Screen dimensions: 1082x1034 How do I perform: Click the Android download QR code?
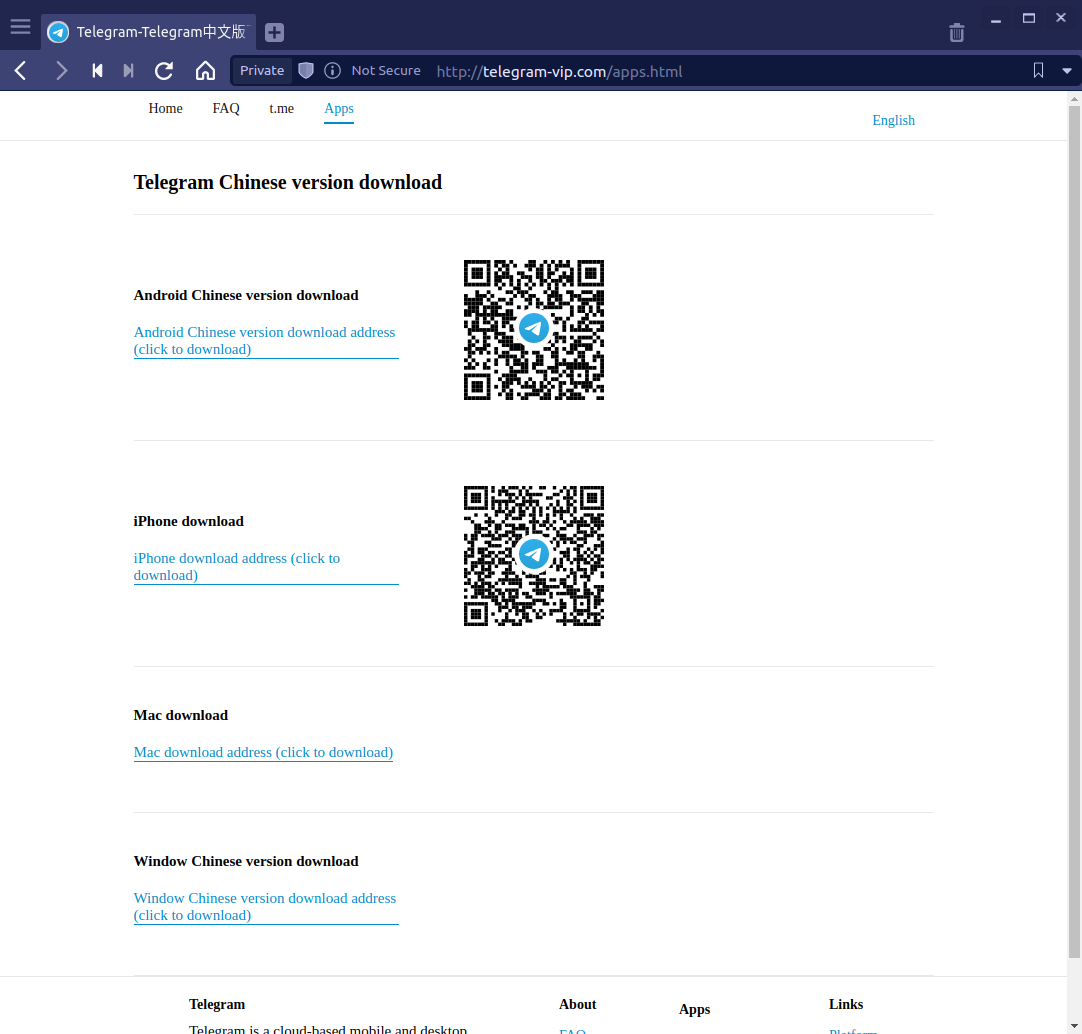click(533, 330)
